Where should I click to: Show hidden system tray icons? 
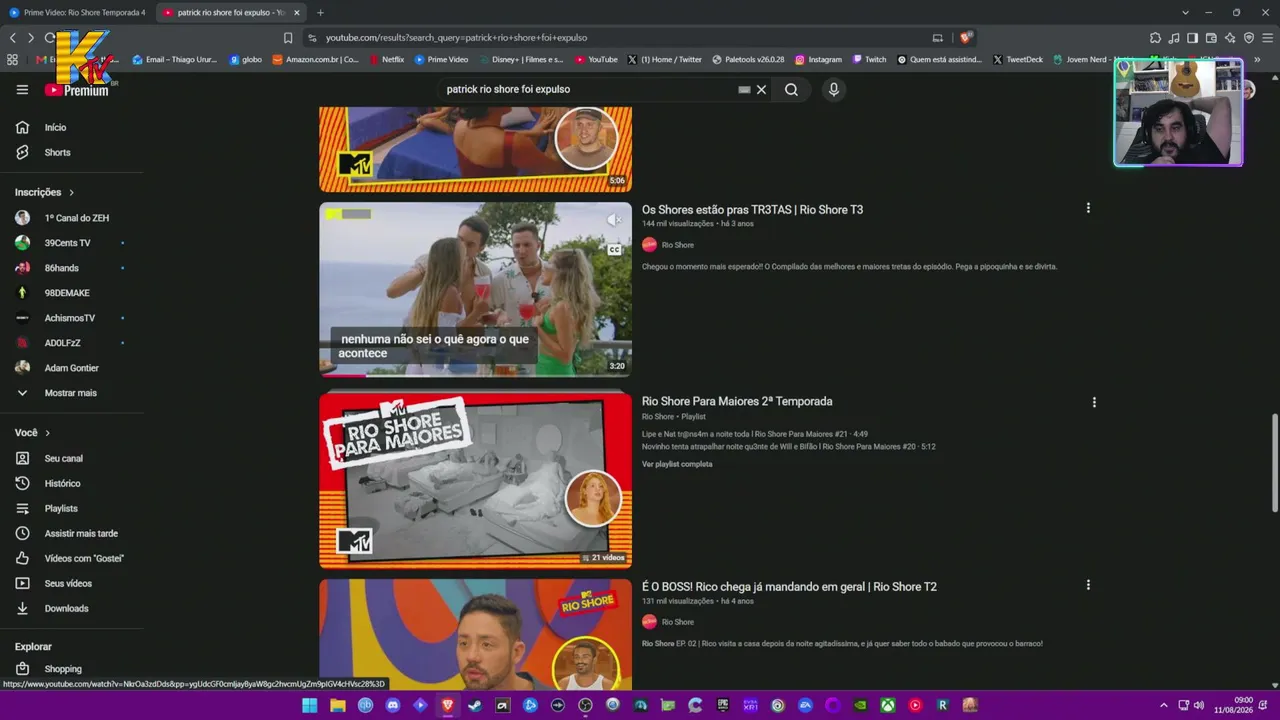tap(1163, 705)
